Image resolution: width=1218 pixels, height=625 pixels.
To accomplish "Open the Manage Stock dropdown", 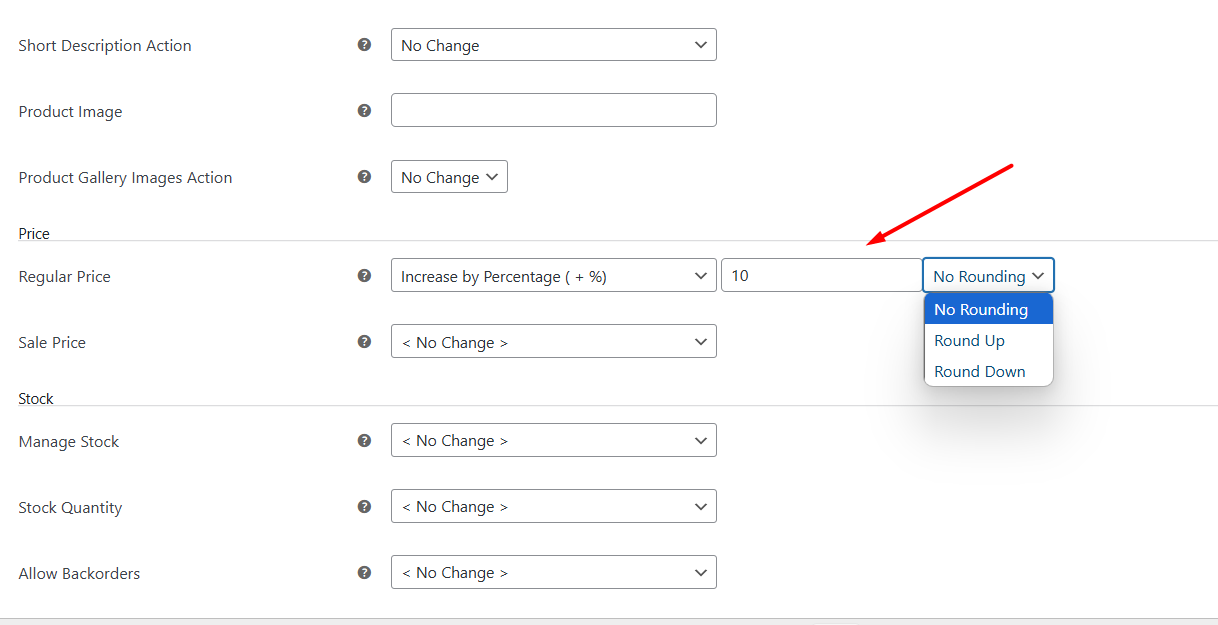I will pos(554,440).
